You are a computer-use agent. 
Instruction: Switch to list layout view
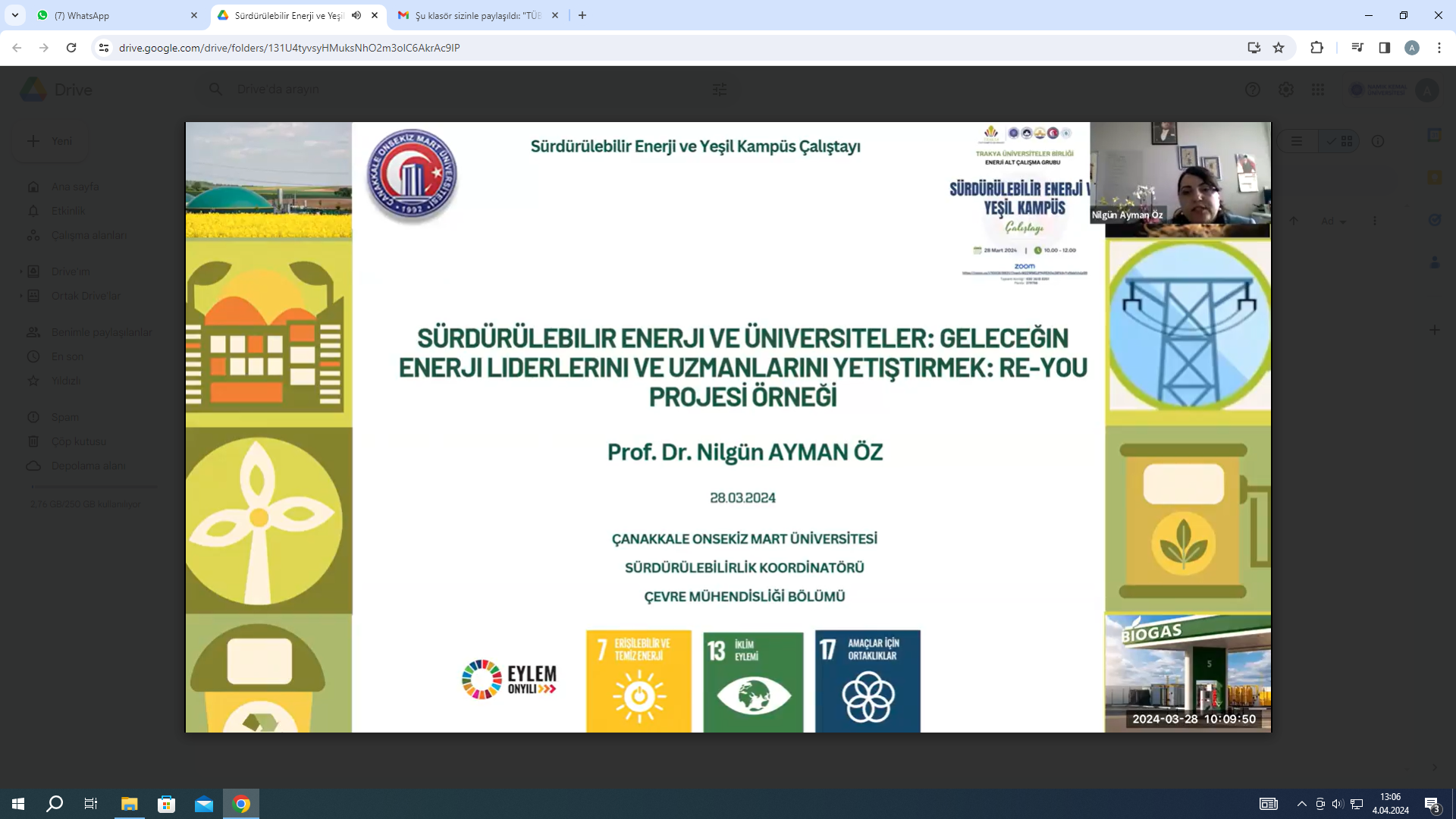point(1297,141)
